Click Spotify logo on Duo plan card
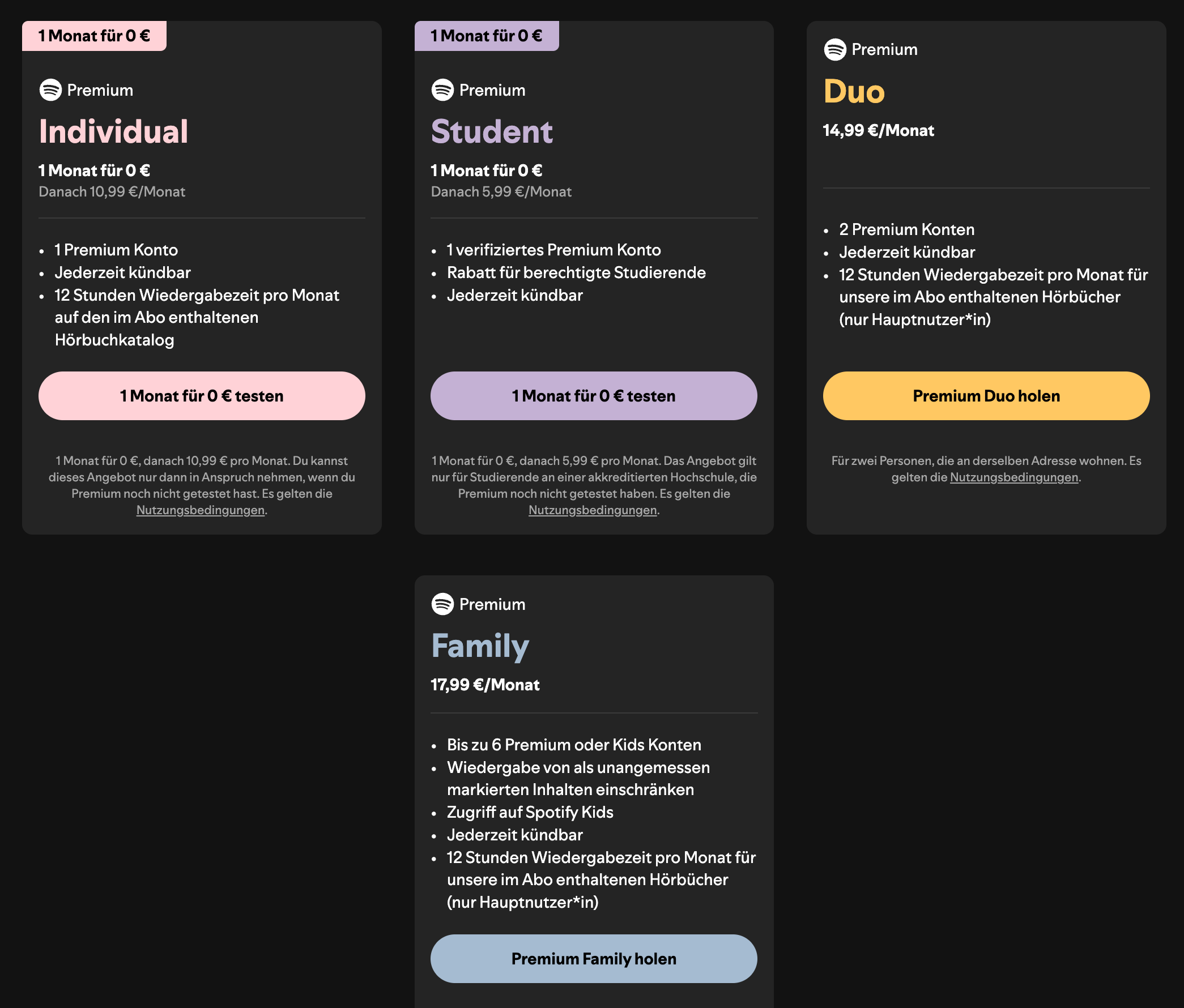Viewport: 1184px width, 1008px height. click(x=835, y=49)
